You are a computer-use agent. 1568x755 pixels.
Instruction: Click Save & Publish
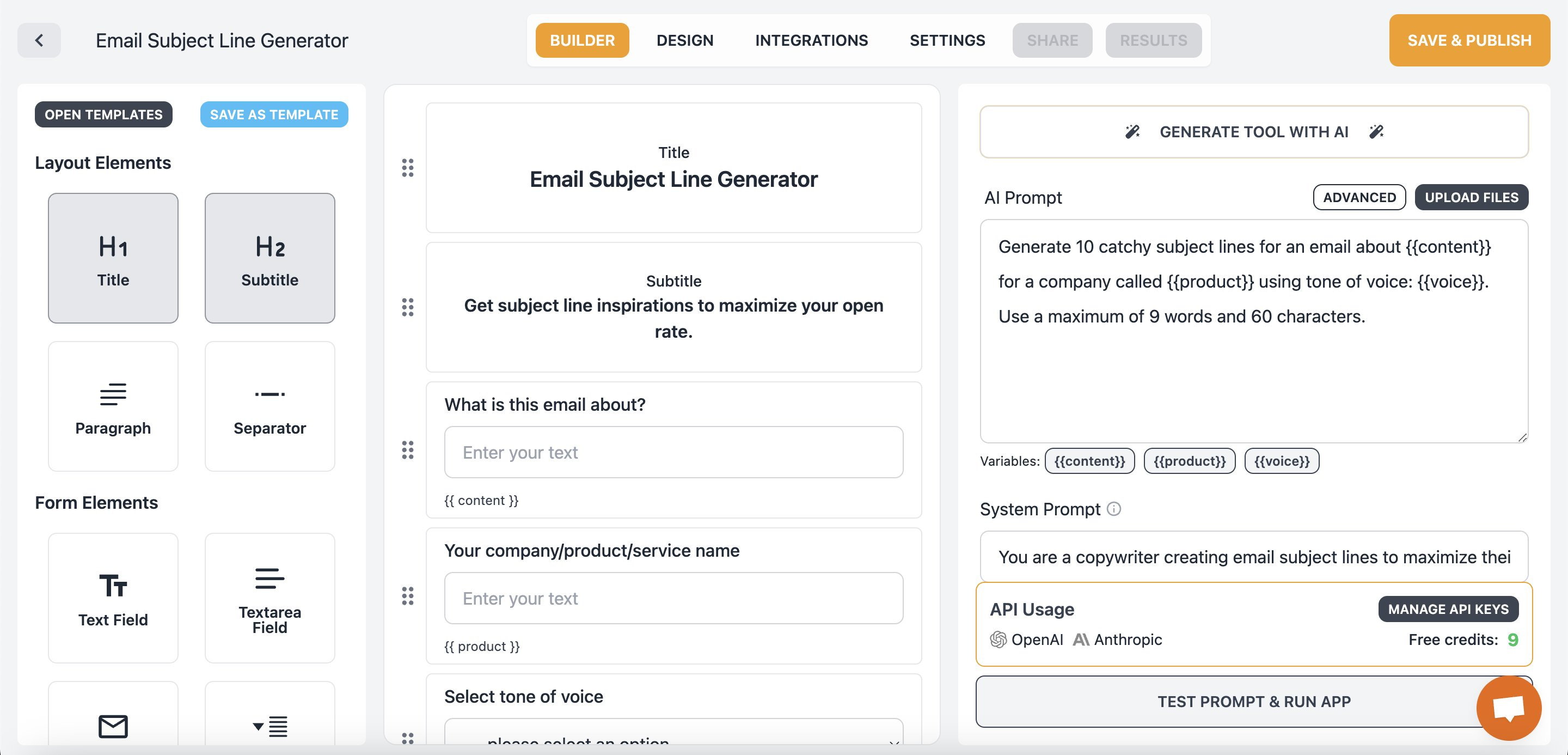(x=1469, y=40)
